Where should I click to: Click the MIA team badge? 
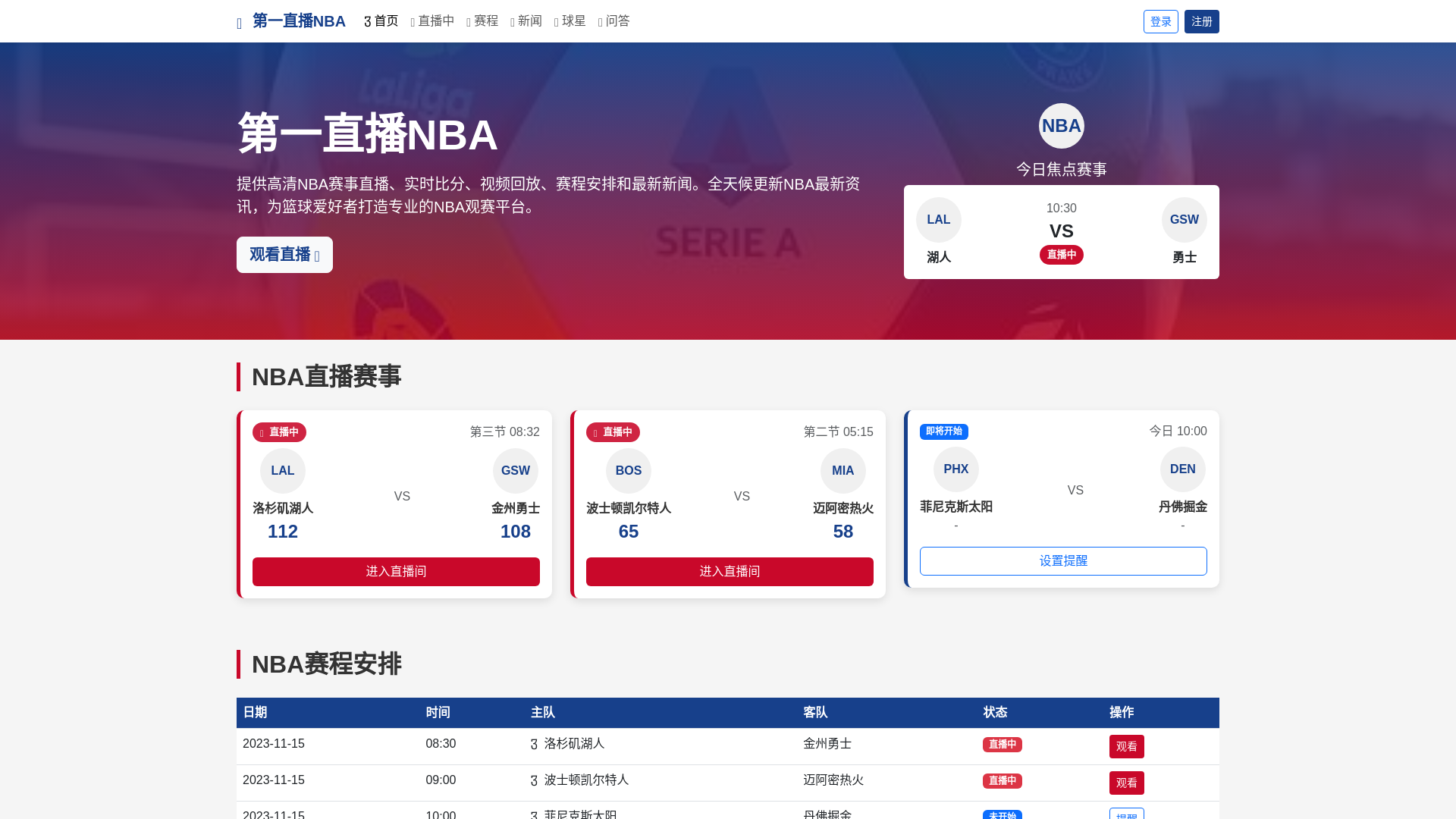(843, 471)
